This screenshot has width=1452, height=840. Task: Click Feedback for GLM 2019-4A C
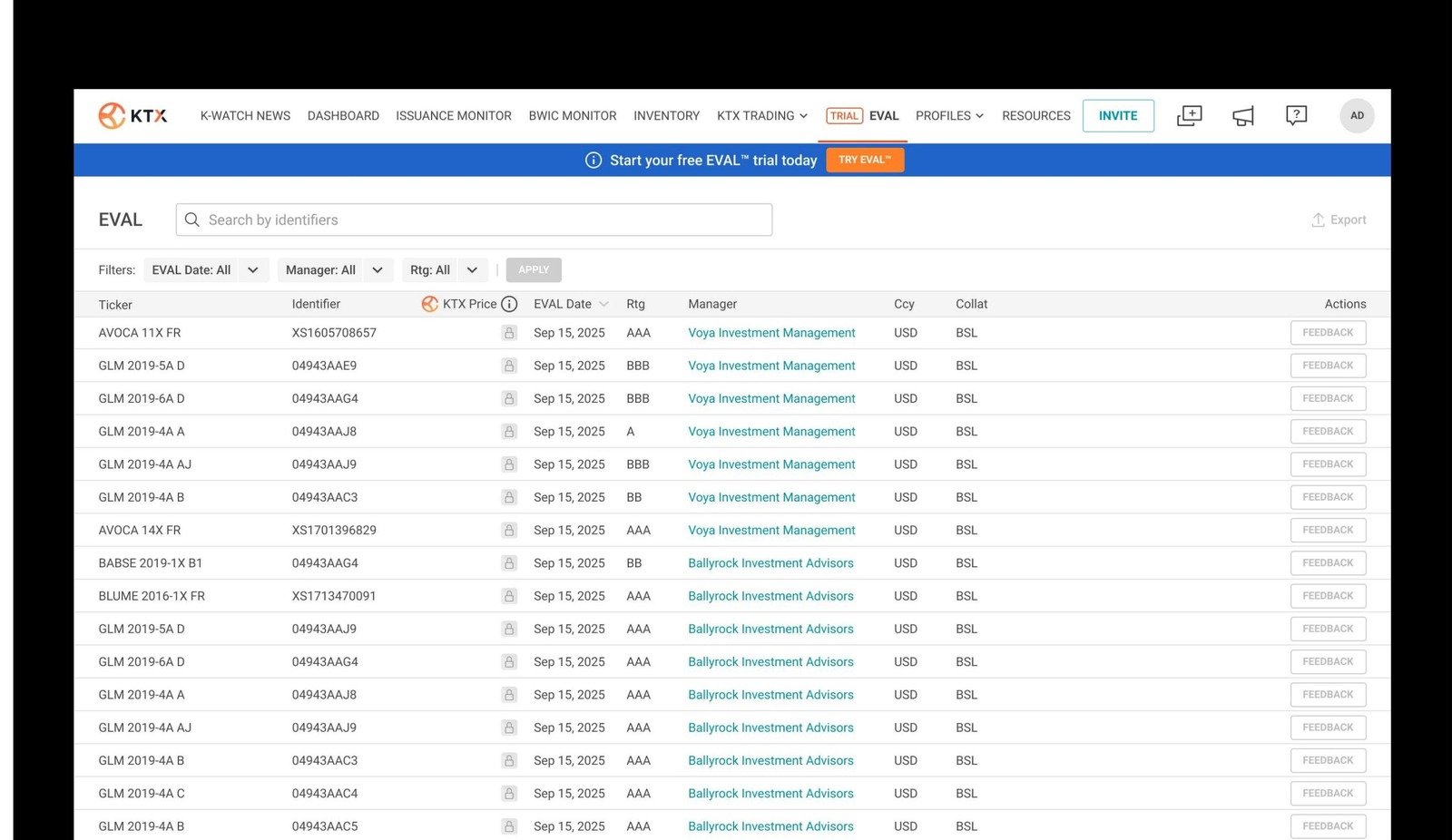pos(1328,794)
